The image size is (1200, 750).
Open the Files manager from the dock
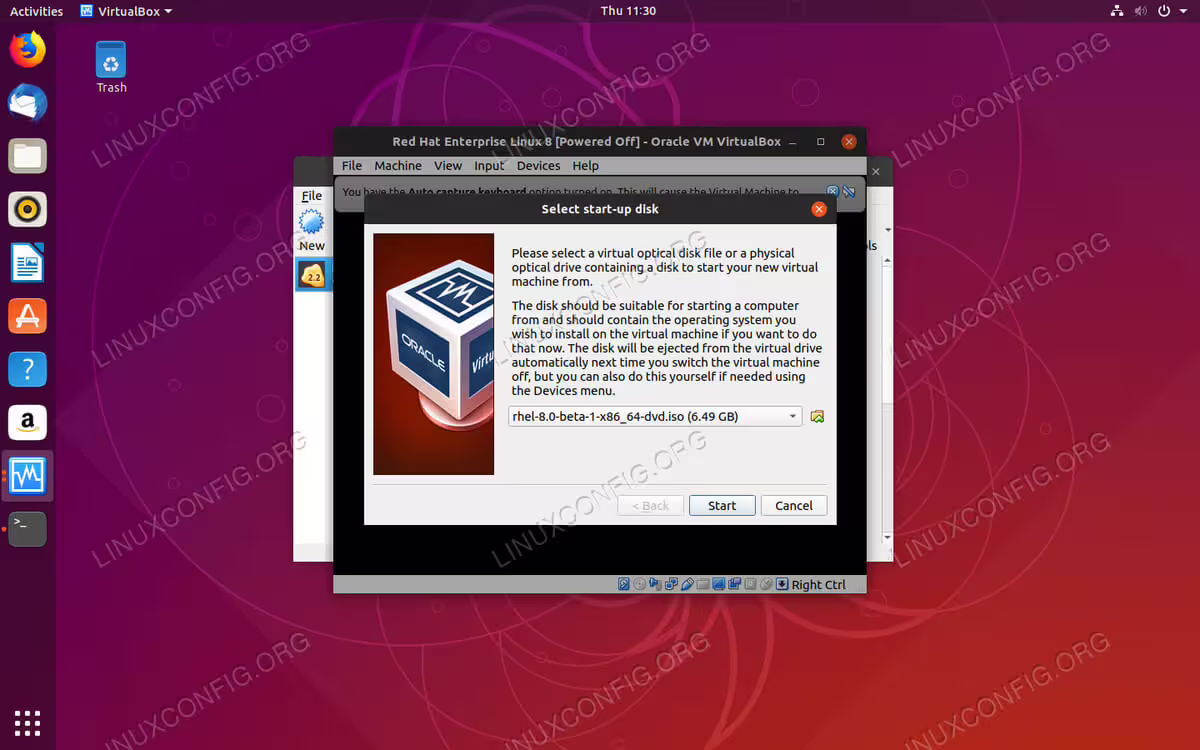[x=28, y=156]
